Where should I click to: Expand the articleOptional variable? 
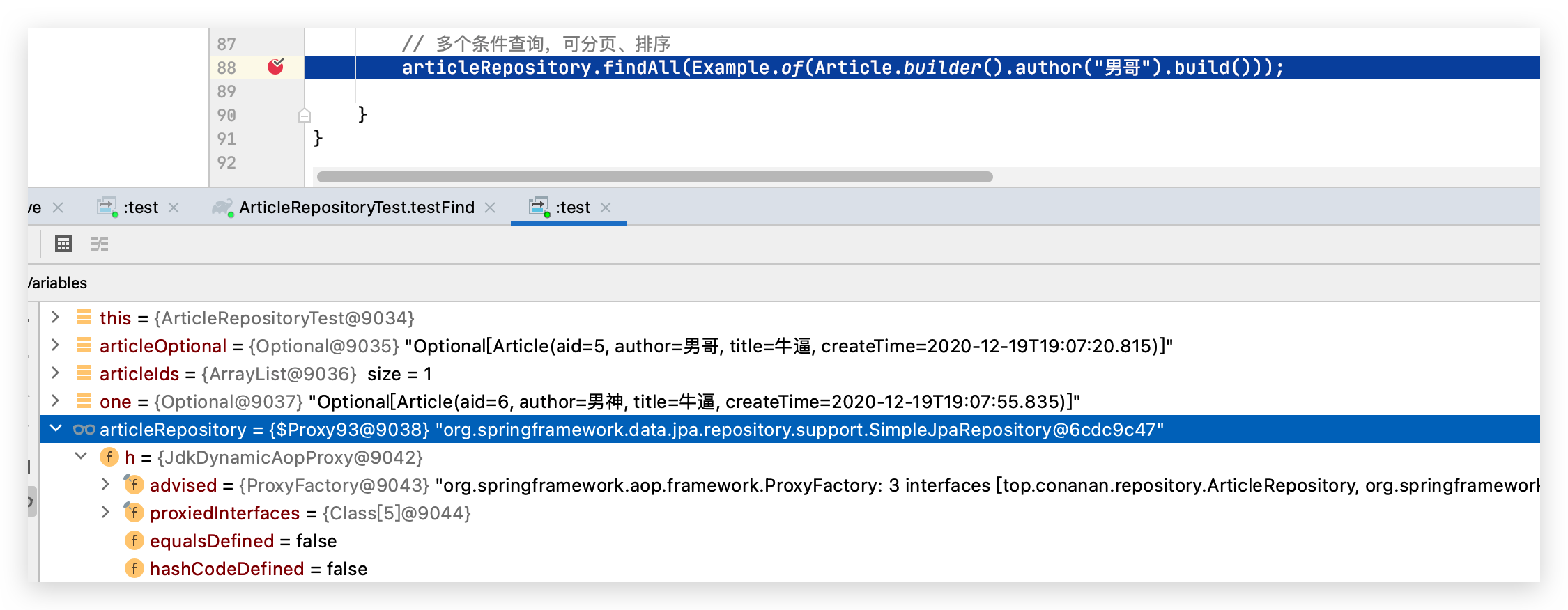point(56,345)
